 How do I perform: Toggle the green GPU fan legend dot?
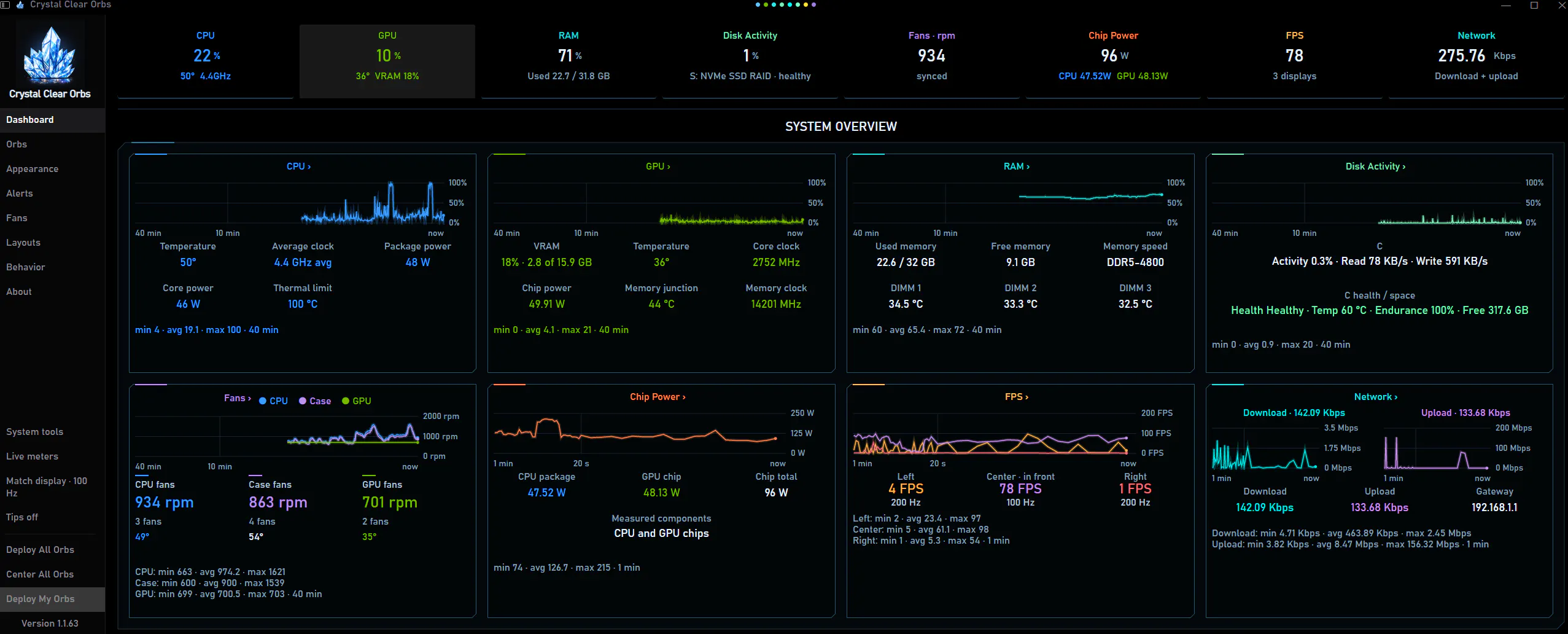[346, 401]
